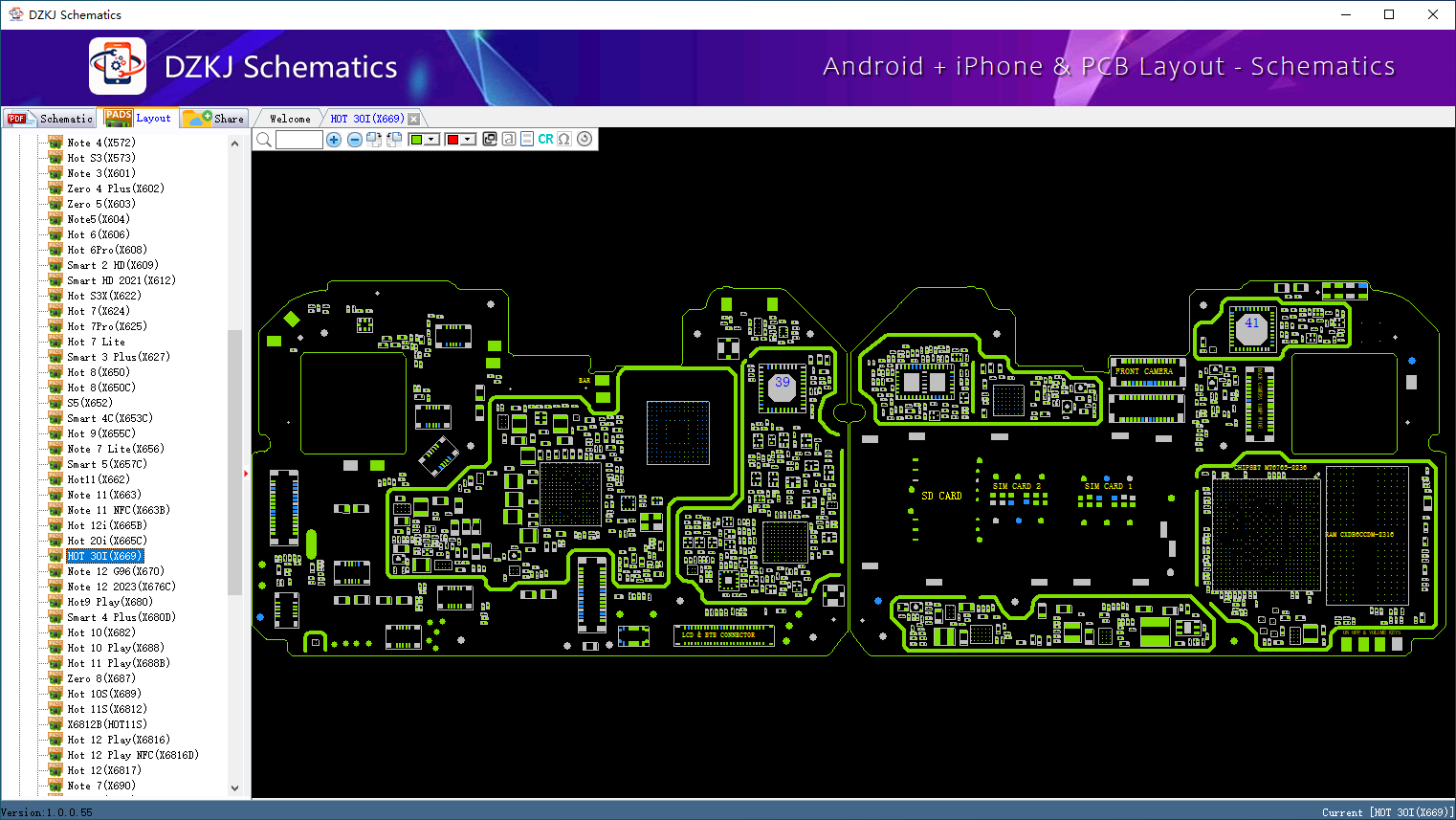Select Smart 3 Plus(X627) in the list
Screen dimensions: 1456x820
[x=119, y=357]
